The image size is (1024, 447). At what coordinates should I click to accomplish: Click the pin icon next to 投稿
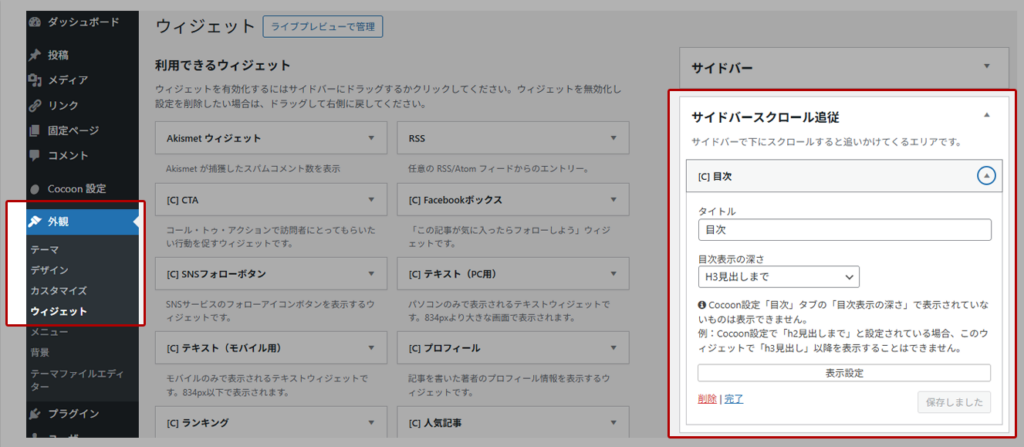[35, 55]
